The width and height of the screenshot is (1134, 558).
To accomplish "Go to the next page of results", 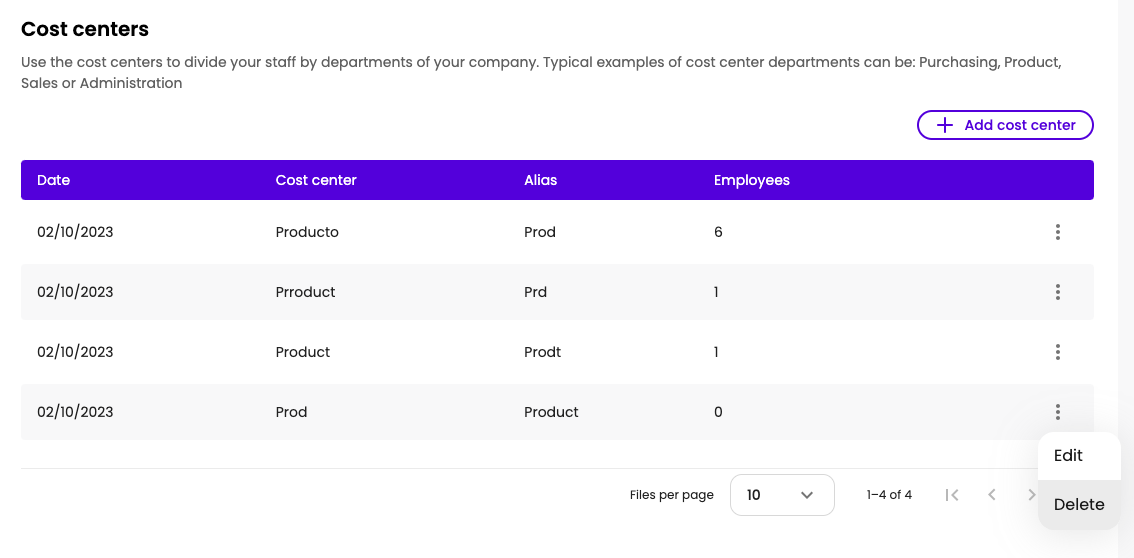I will click(x=1030, y=495).
